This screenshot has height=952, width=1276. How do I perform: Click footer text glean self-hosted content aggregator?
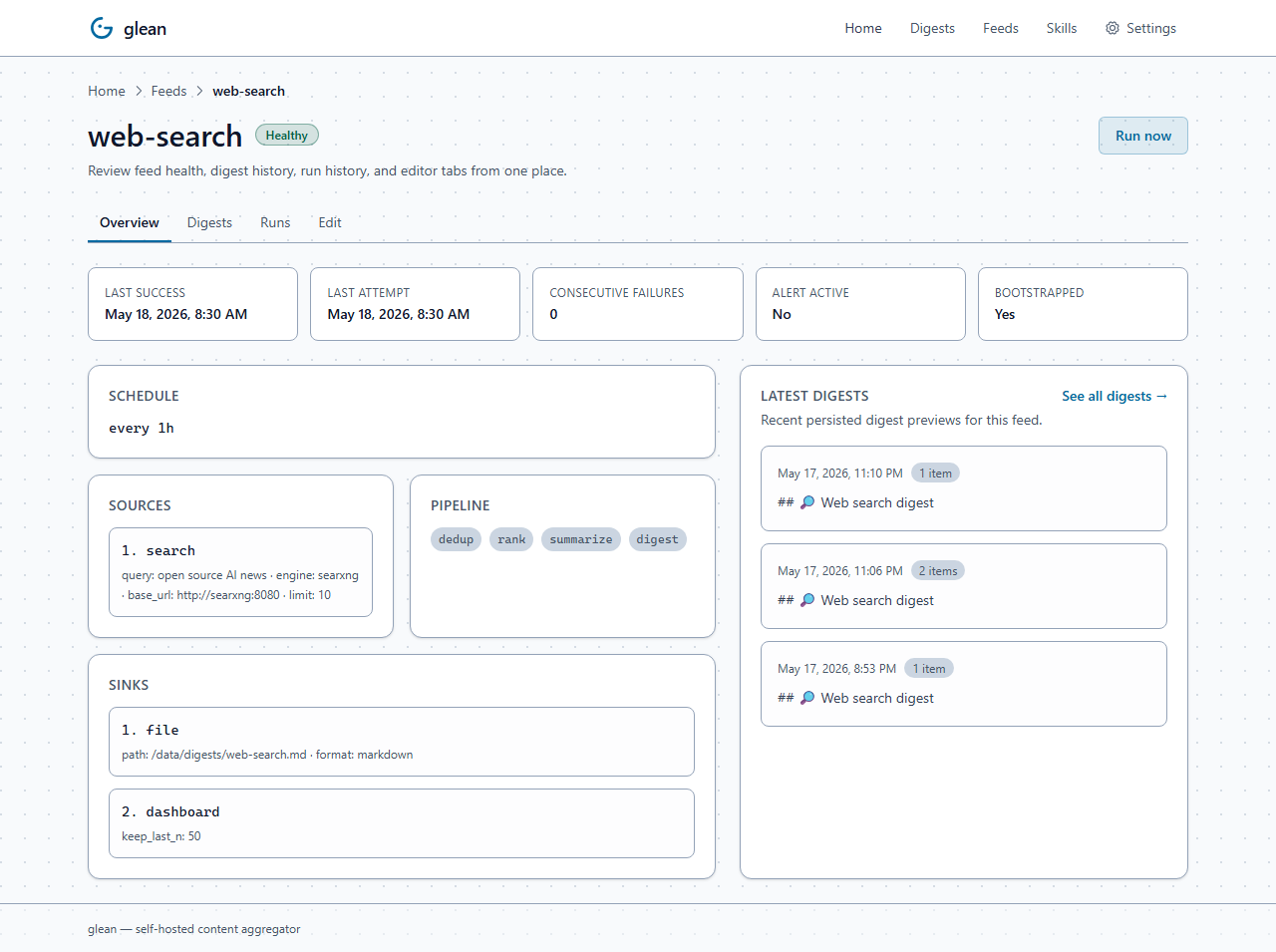[x=194, y=929]
